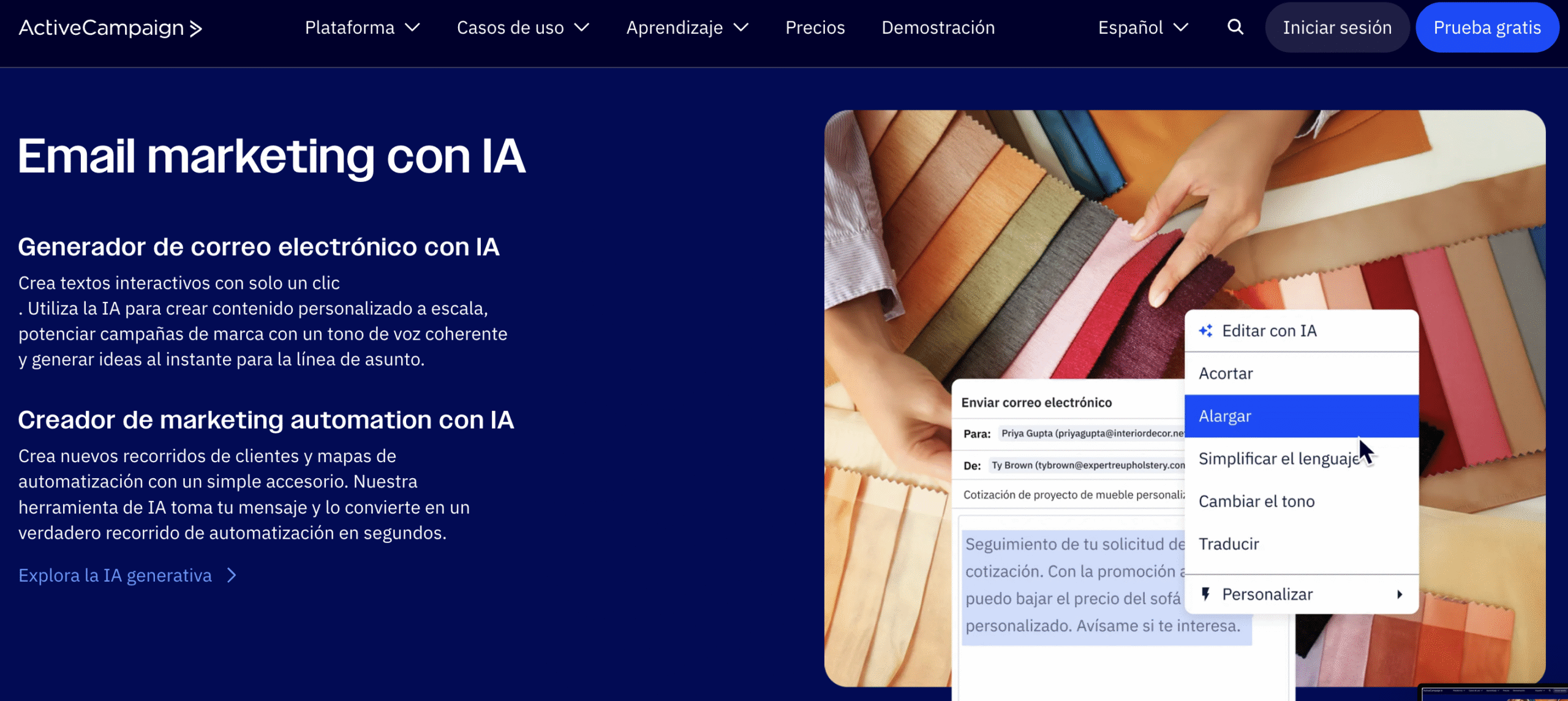Expand the Plataforma dropdown
This screenshot has width=1568, height=701.
(361, 27)
